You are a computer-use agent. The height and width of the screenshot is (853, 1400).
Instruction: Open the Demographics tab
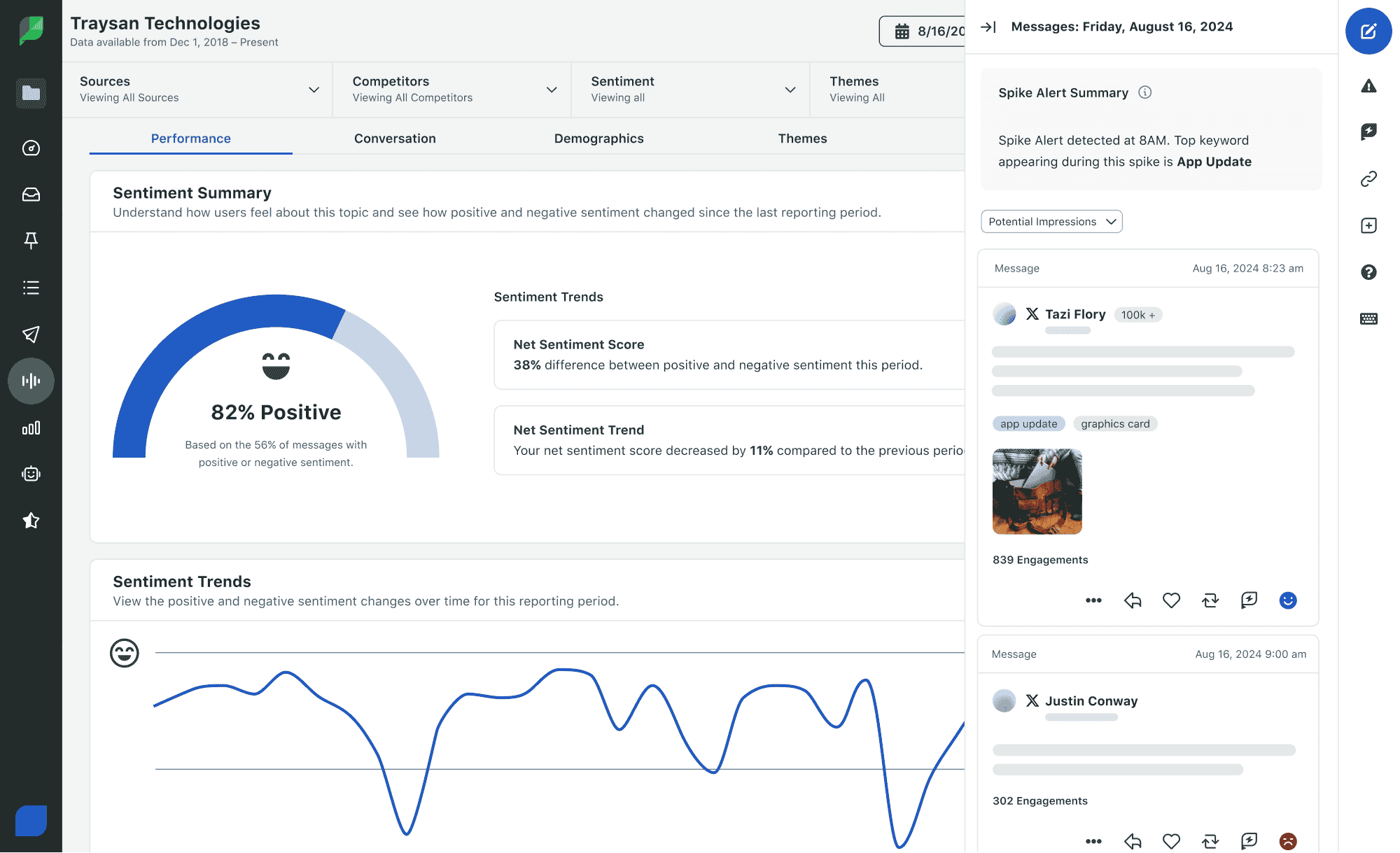(x=598, y=138)
